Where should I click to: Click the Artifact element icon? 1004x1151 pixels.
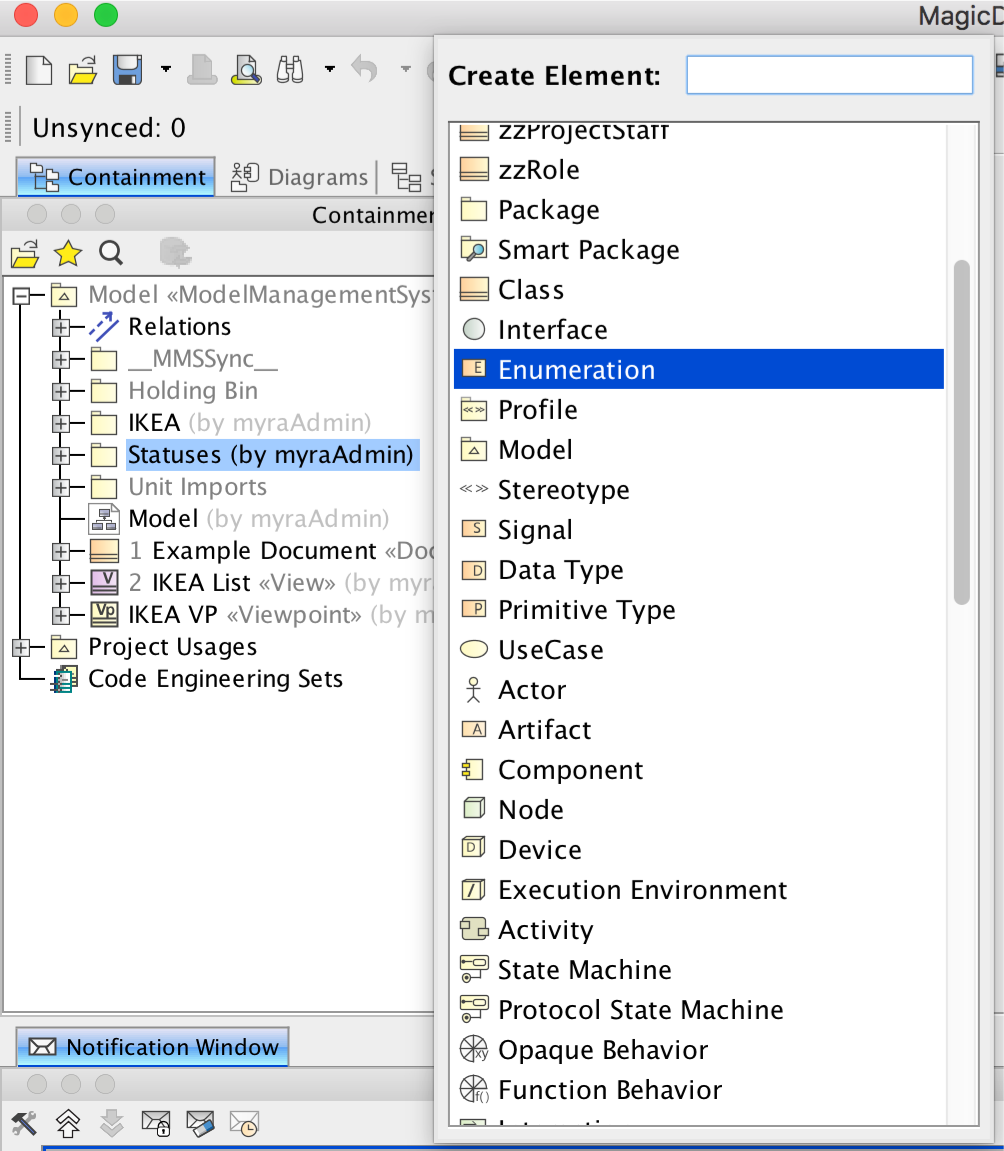pyautogui.click(x=473, y=729)
